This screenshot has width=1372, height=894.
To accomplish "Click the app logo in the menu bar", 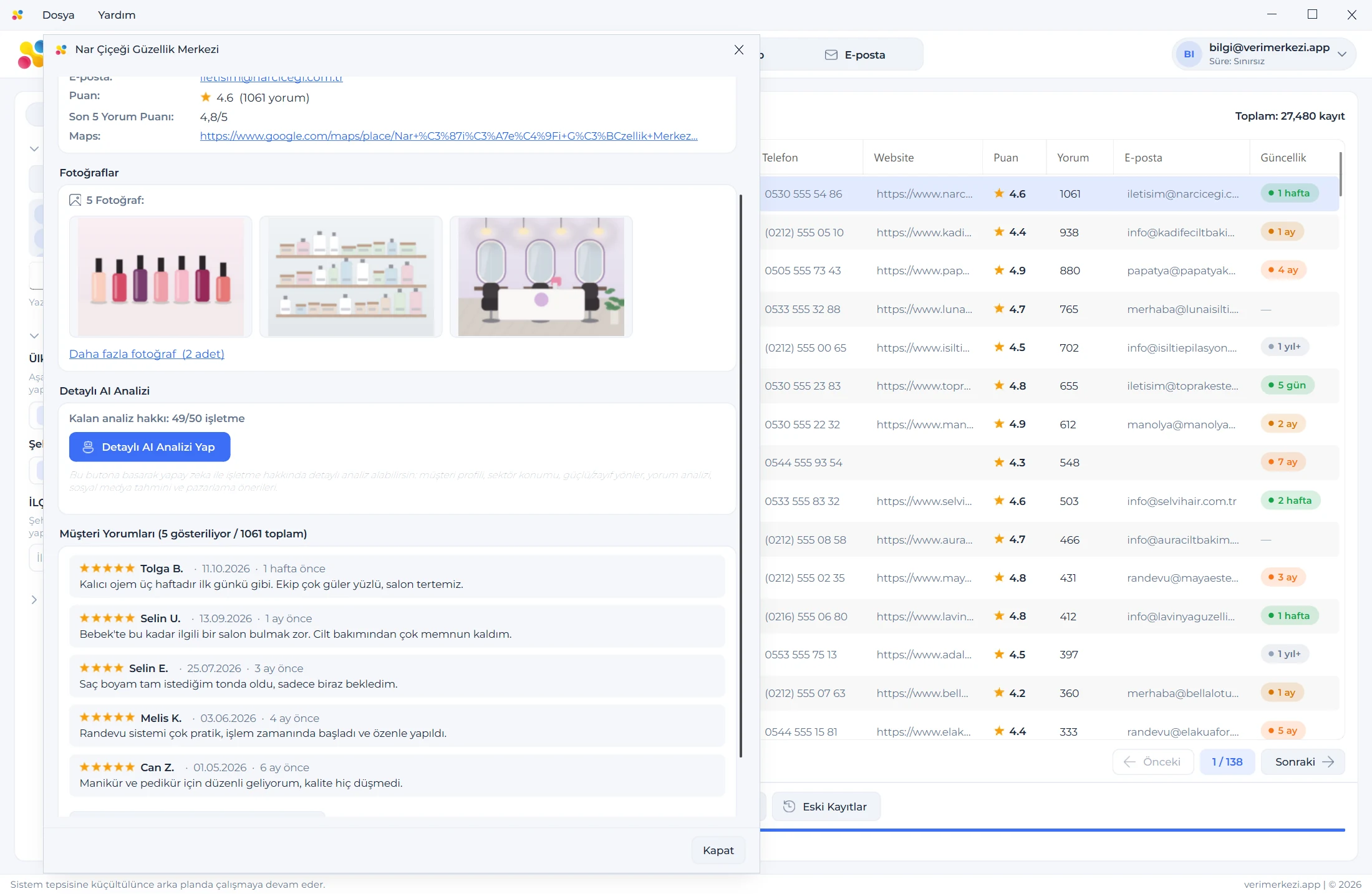I will point(17,15).
